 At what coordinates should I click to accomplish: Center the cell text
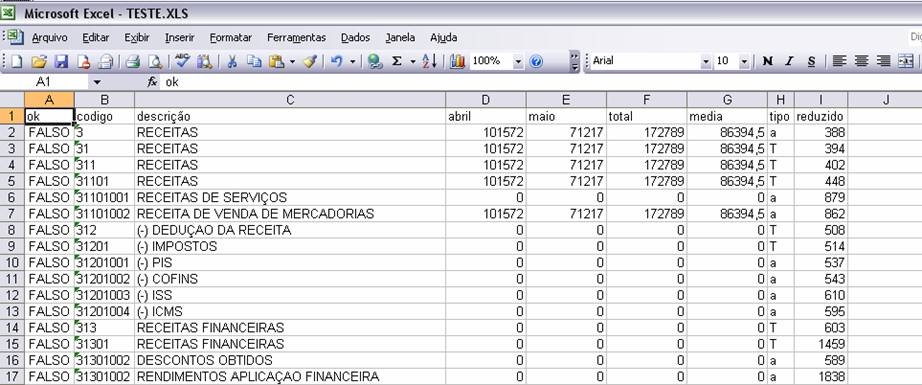click(861, 61)
